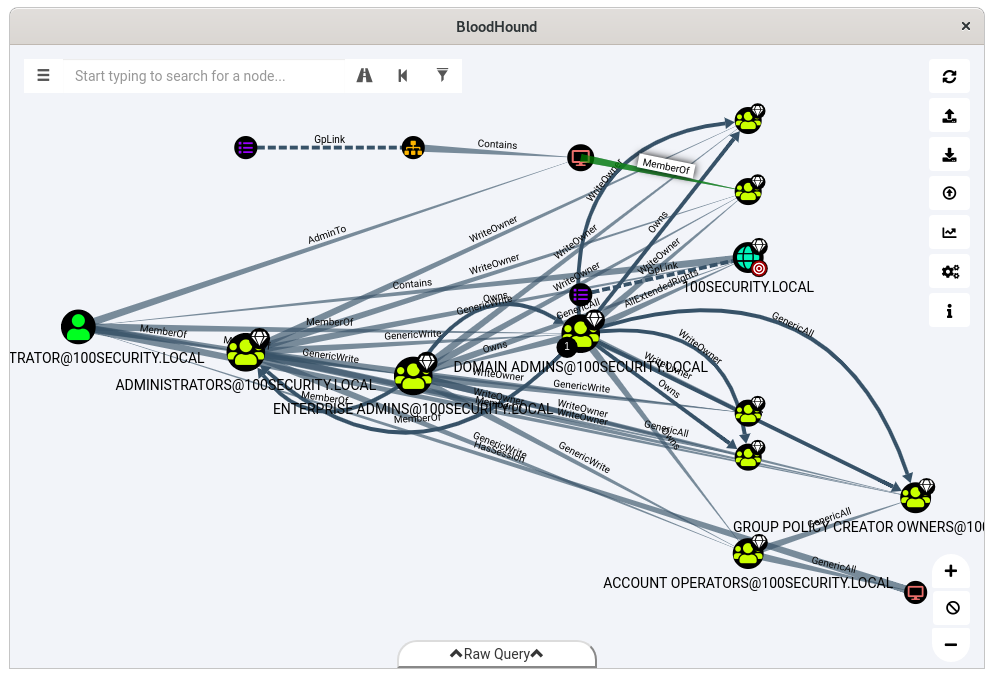
Task: Select the computer node in bottom right corner
Action: [915, 592]
